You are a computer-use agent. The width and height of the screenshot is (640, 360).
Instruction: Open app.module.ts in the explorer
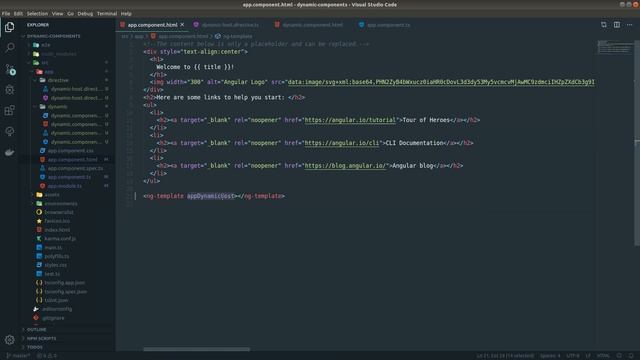point(64,186)
